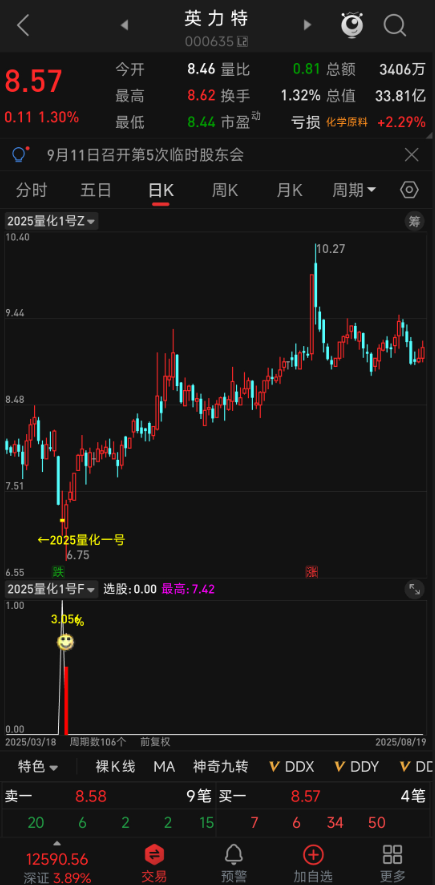Tap the current price 8.57 header
The height and width of the screenshot is (885, 435).
point(34,82)
